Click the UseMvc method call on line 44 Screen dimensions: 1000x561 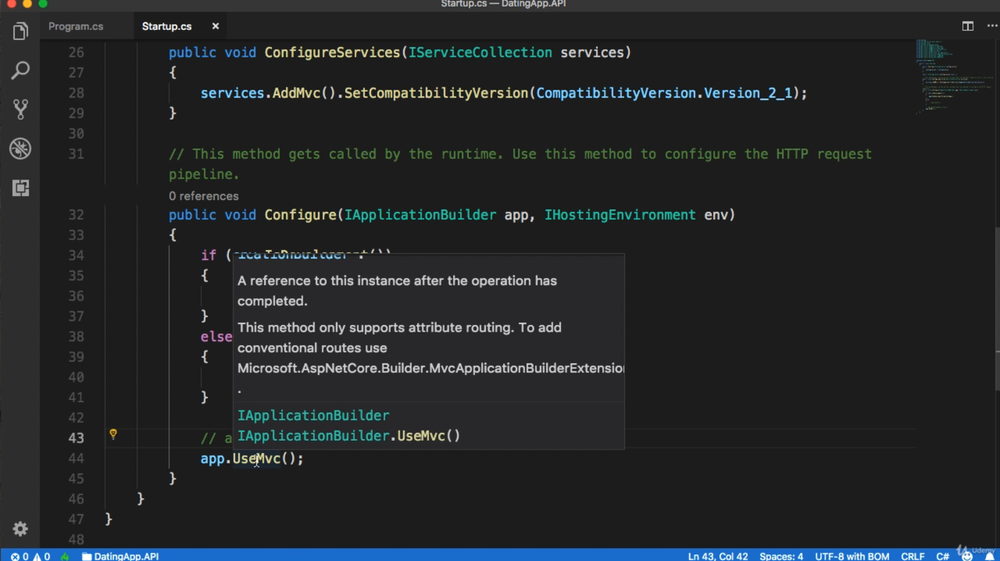pos(256,458)
